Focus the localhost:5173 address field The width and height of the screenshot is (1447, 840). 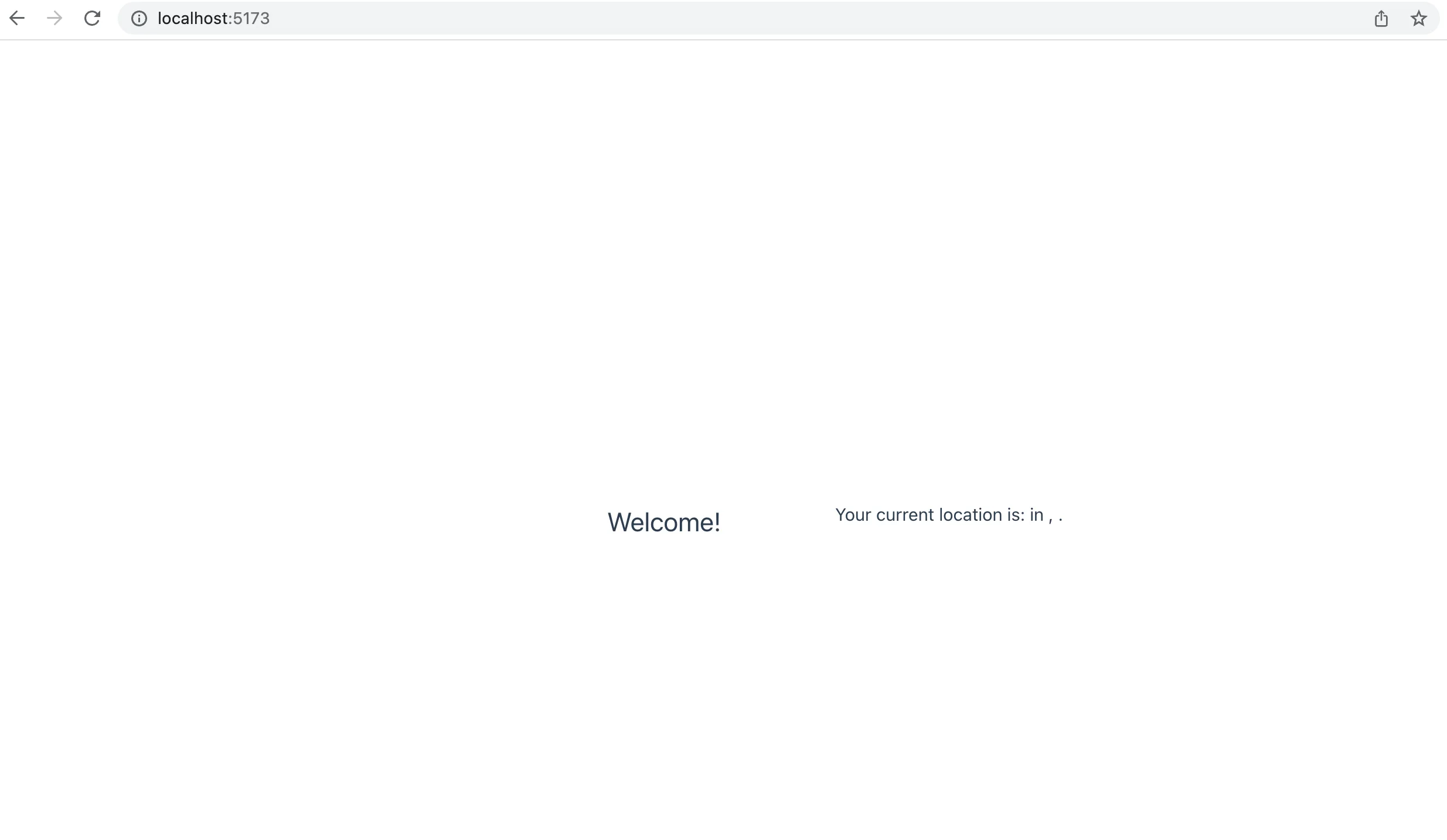point(778,19)
